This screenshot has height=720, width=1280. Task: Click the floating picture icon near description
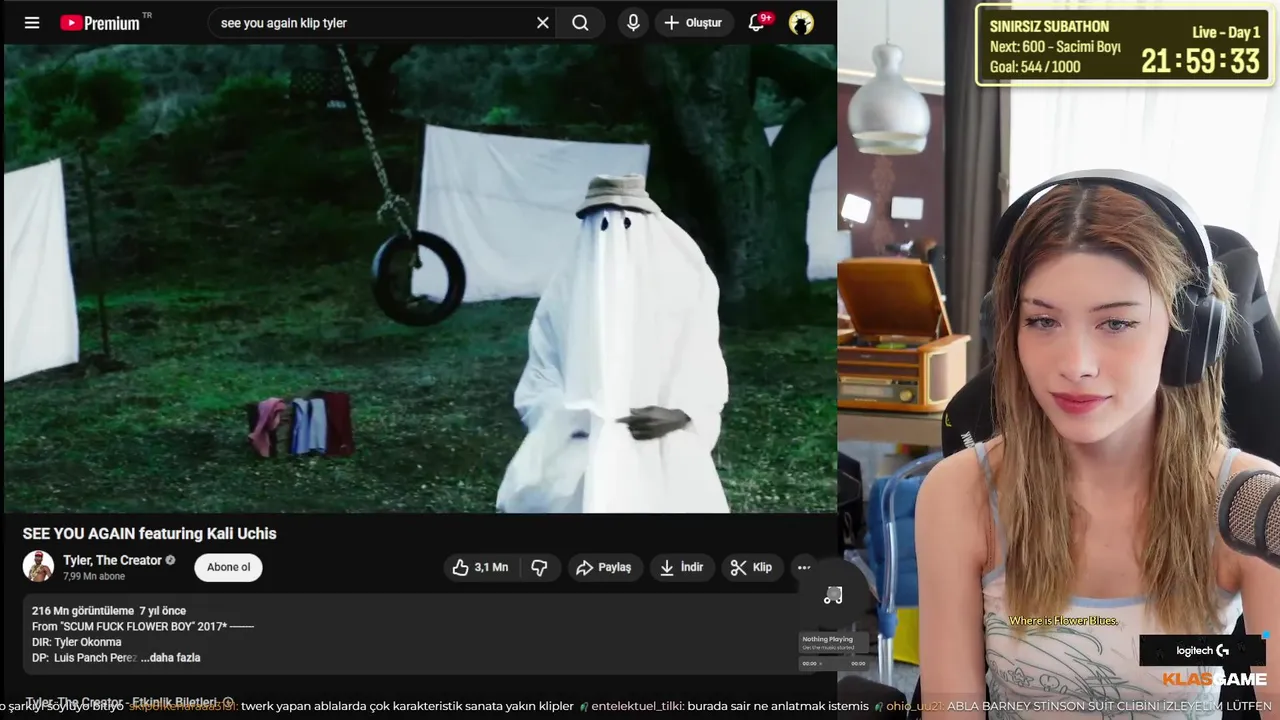(833, 596)
